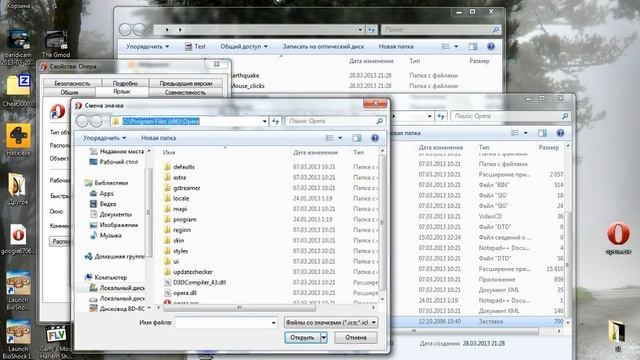Viewport: 640px width, 360px height.
Task: Select the updatechecker folder
Action: (x=193, y=272)
